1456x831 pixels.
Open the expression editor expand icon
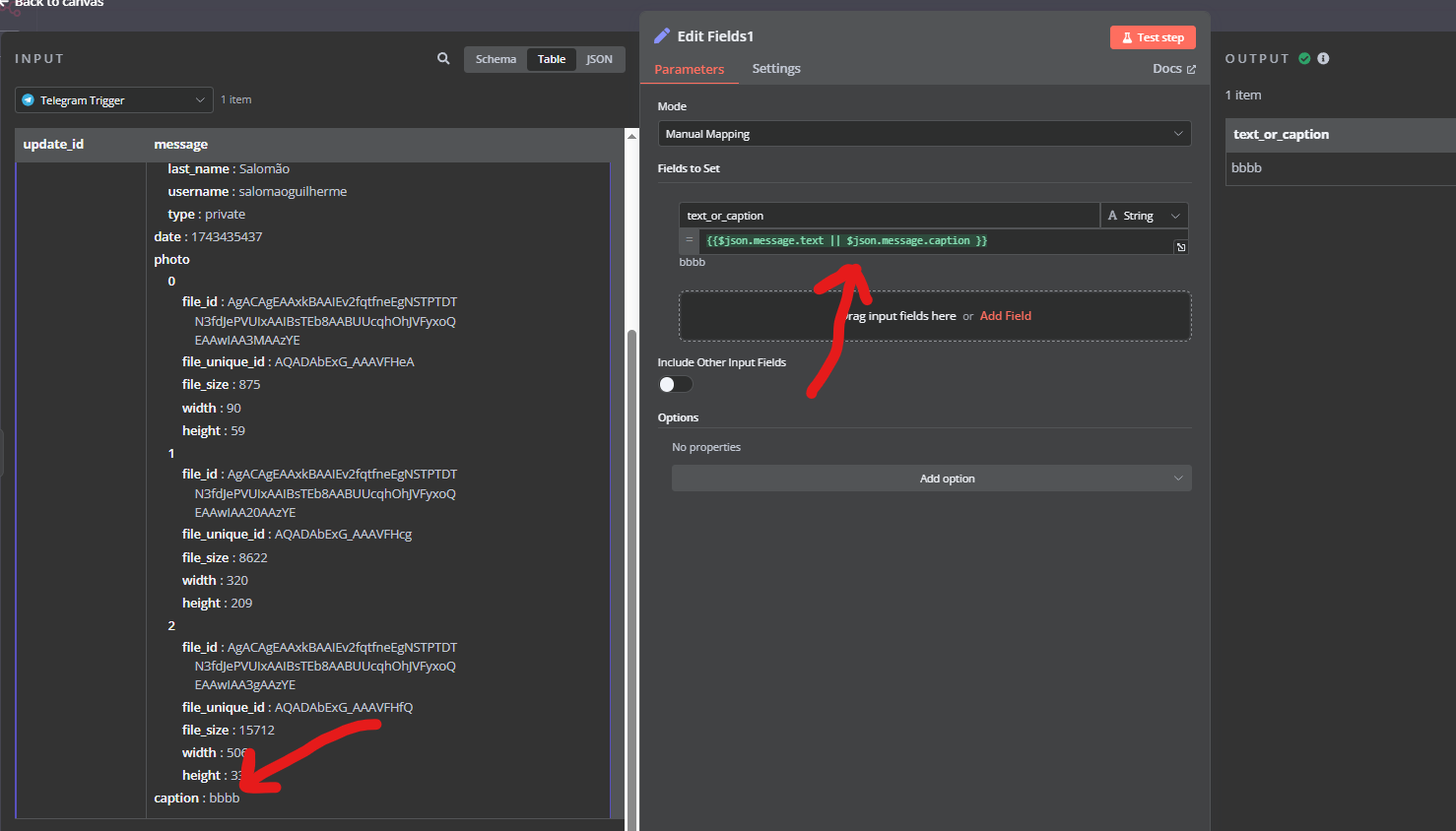[x=1180, y=247]
